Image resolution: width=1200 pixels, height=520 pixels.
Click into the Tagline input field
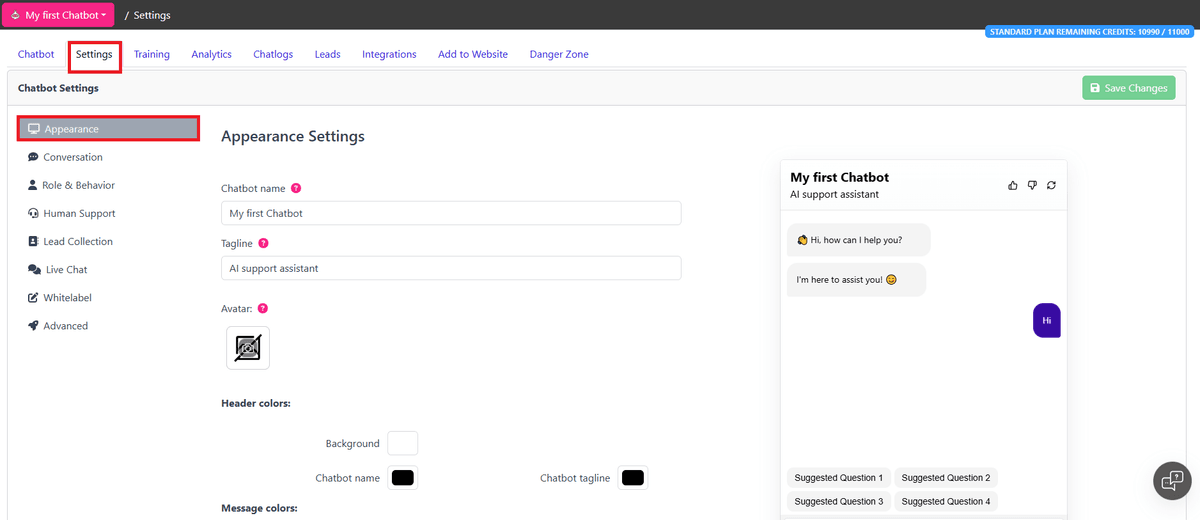[450, 268]
